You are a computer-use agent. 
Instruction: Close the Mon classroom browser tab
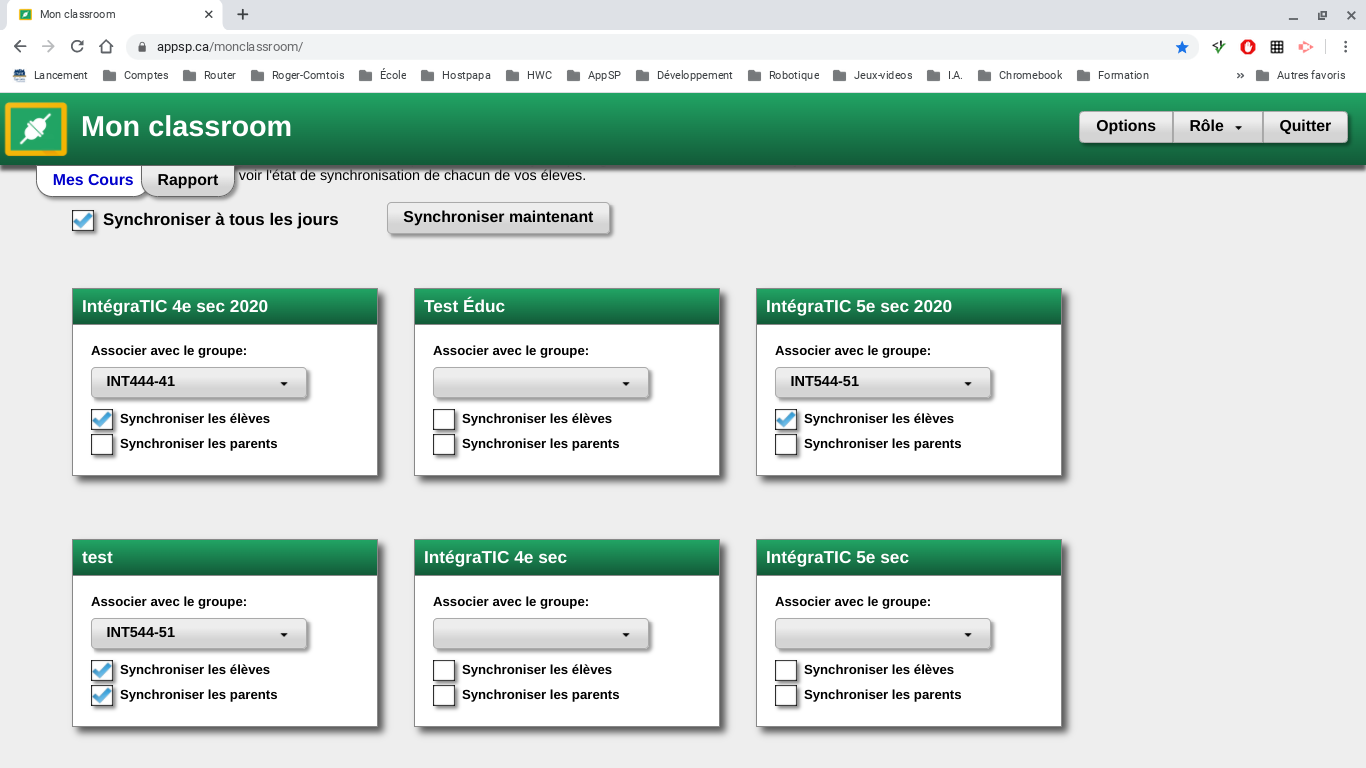coord(208,15)
